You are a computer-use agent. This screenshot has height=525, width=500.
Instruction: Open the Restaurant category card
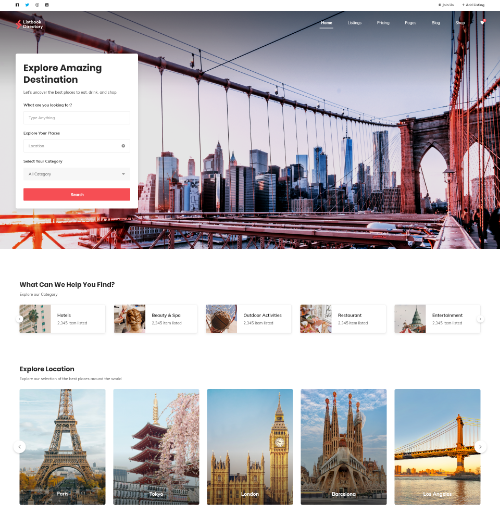(x=343, y=319)
